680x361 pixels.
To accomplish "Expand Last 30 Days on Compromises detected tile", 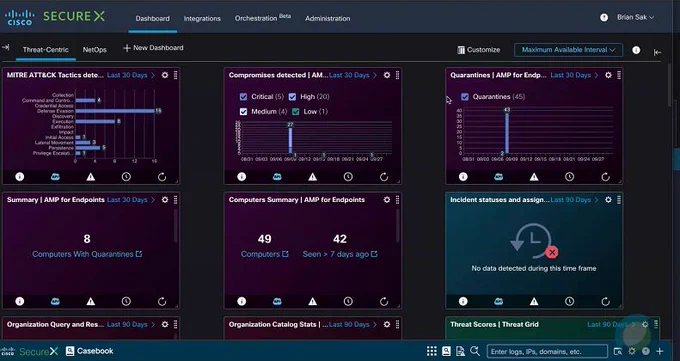I will (x=353, y=75).
